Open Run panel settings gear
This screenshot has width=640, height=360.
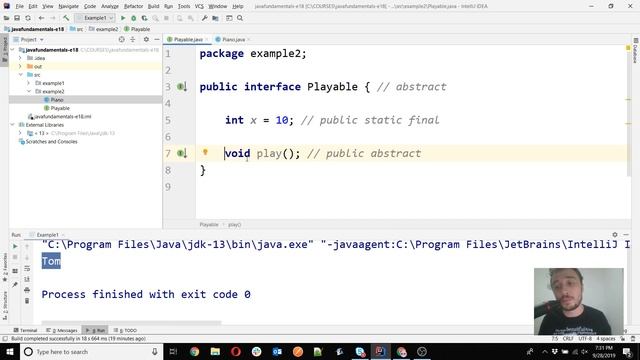615,235
